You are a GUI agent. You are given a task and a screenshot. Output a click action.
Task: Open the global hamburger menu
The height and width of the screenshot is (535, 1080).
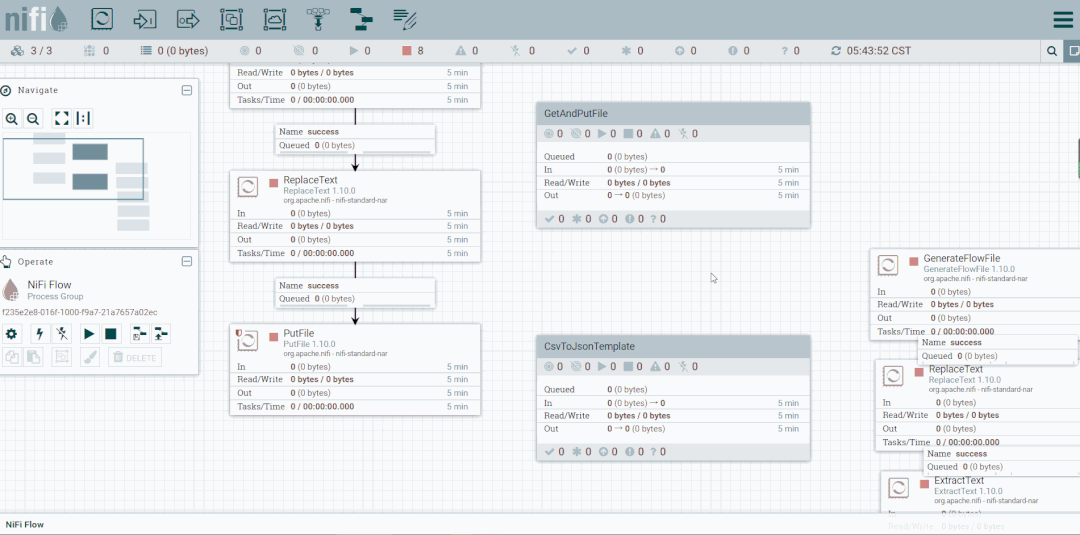1063,20
